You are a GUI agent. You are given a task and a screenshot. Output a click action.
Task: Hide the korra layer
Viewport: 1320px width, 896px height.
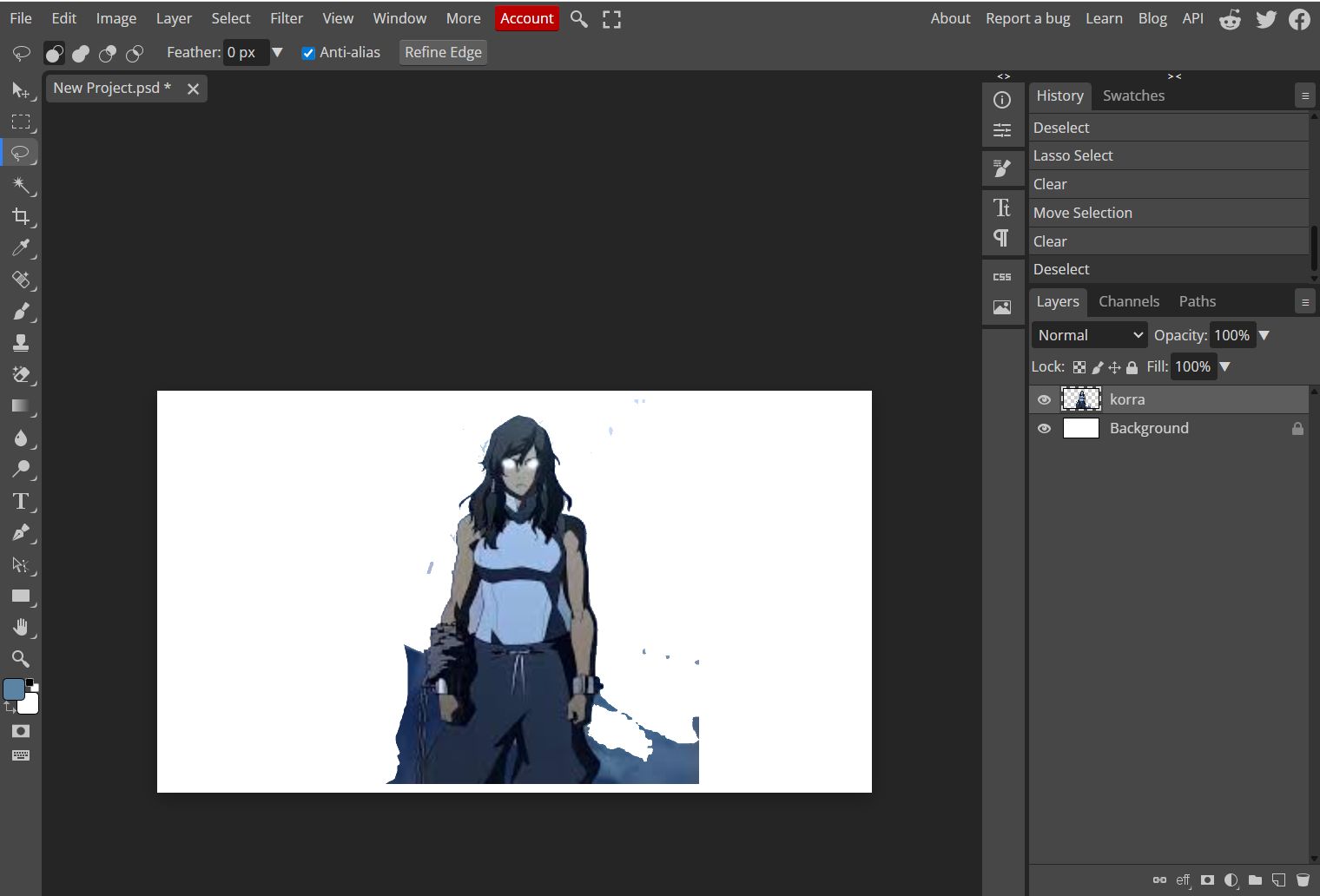click(x=1045, y=399)
